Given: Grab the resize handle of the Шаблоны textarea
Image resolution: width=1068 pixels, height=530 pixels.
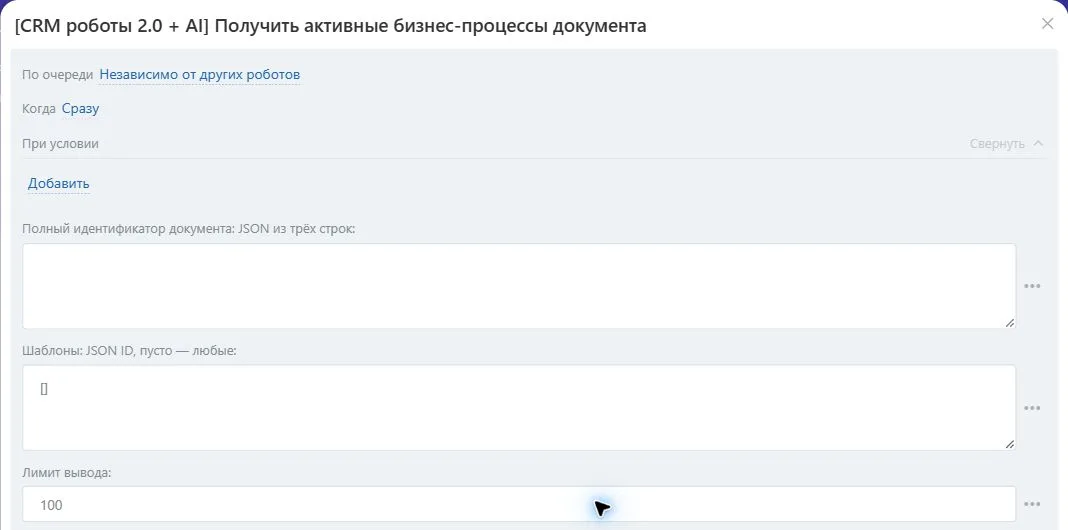Looking at the screenshot, I should pyautogui.click(x=1009, y=443).
